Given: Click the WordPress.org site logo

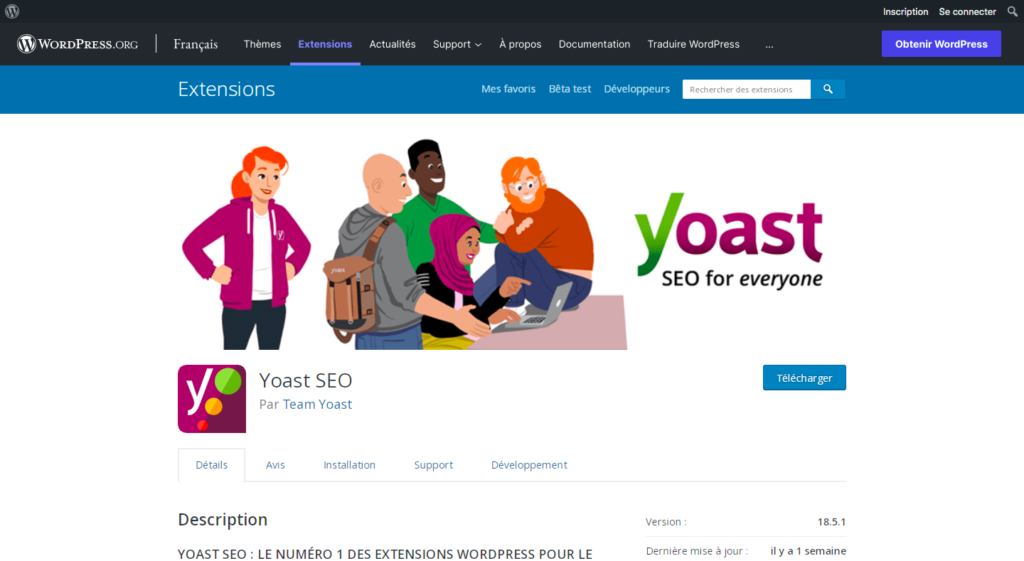Looking at the screenshot, I should click(78, 44).
